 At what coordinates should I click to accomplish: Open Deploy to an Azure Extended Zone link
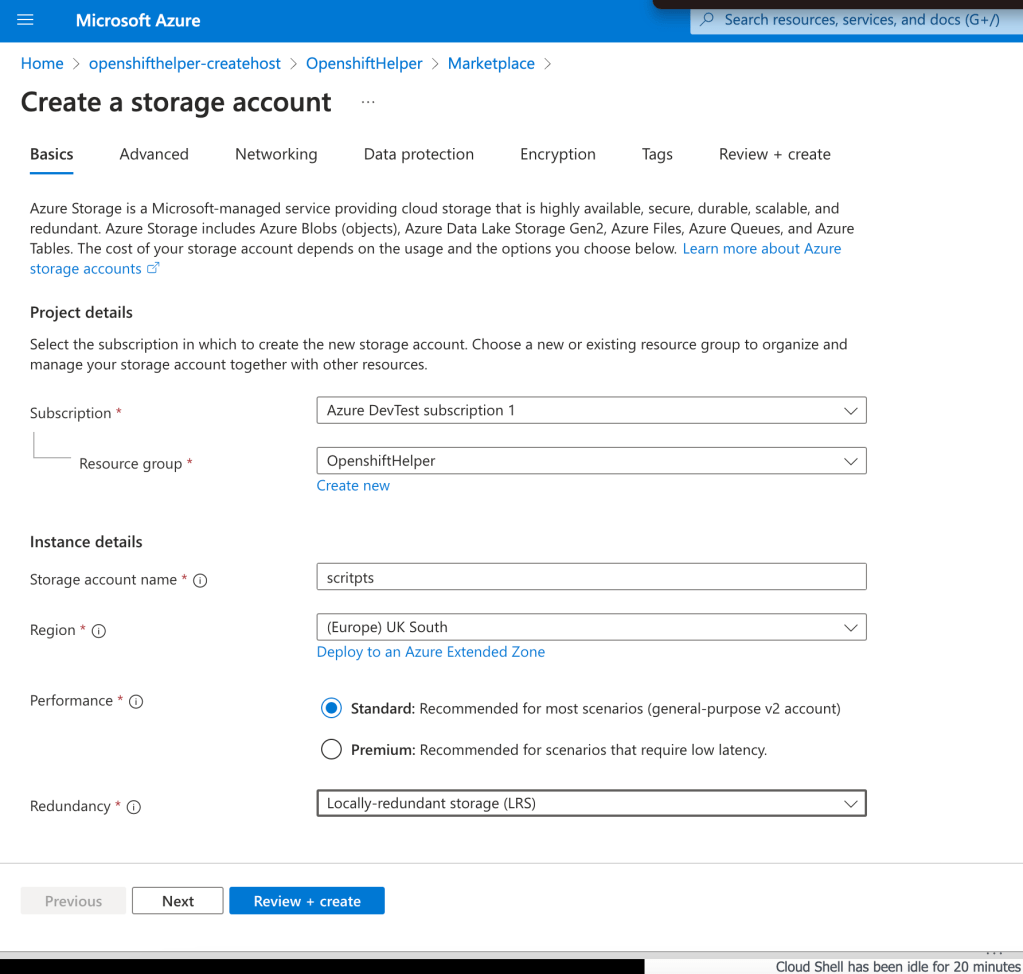click(x=431, y=652)
